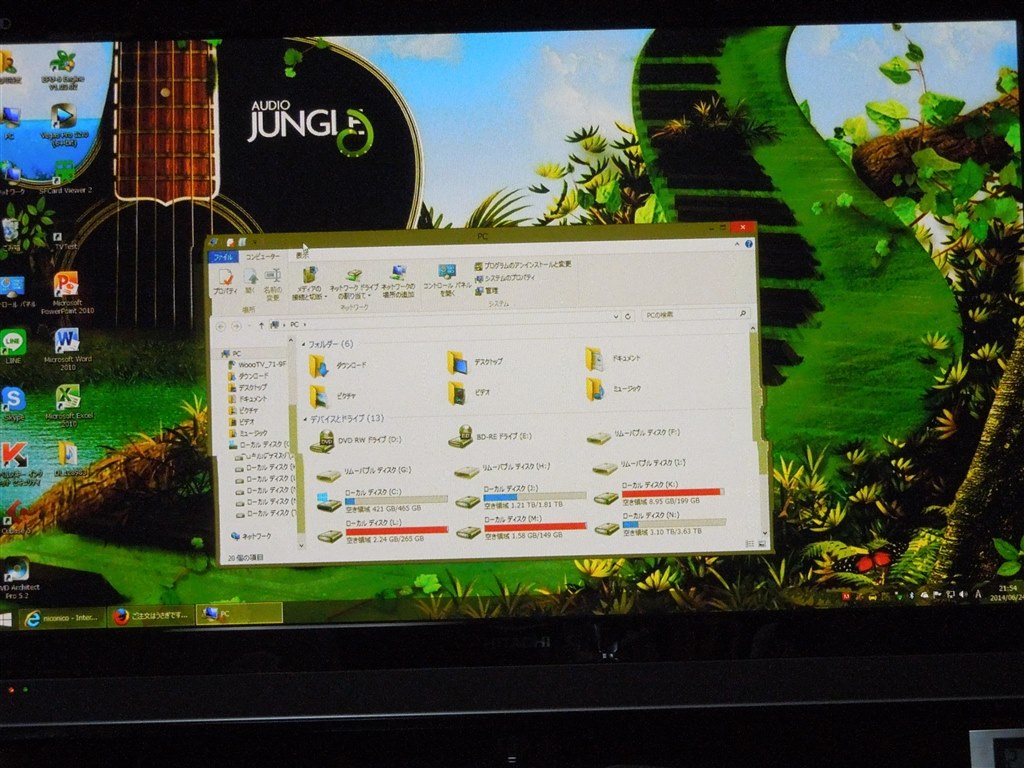Open the LINE desktop shortcut
The height and width of the screenshot is (768, 1024).
coord(12,347)
